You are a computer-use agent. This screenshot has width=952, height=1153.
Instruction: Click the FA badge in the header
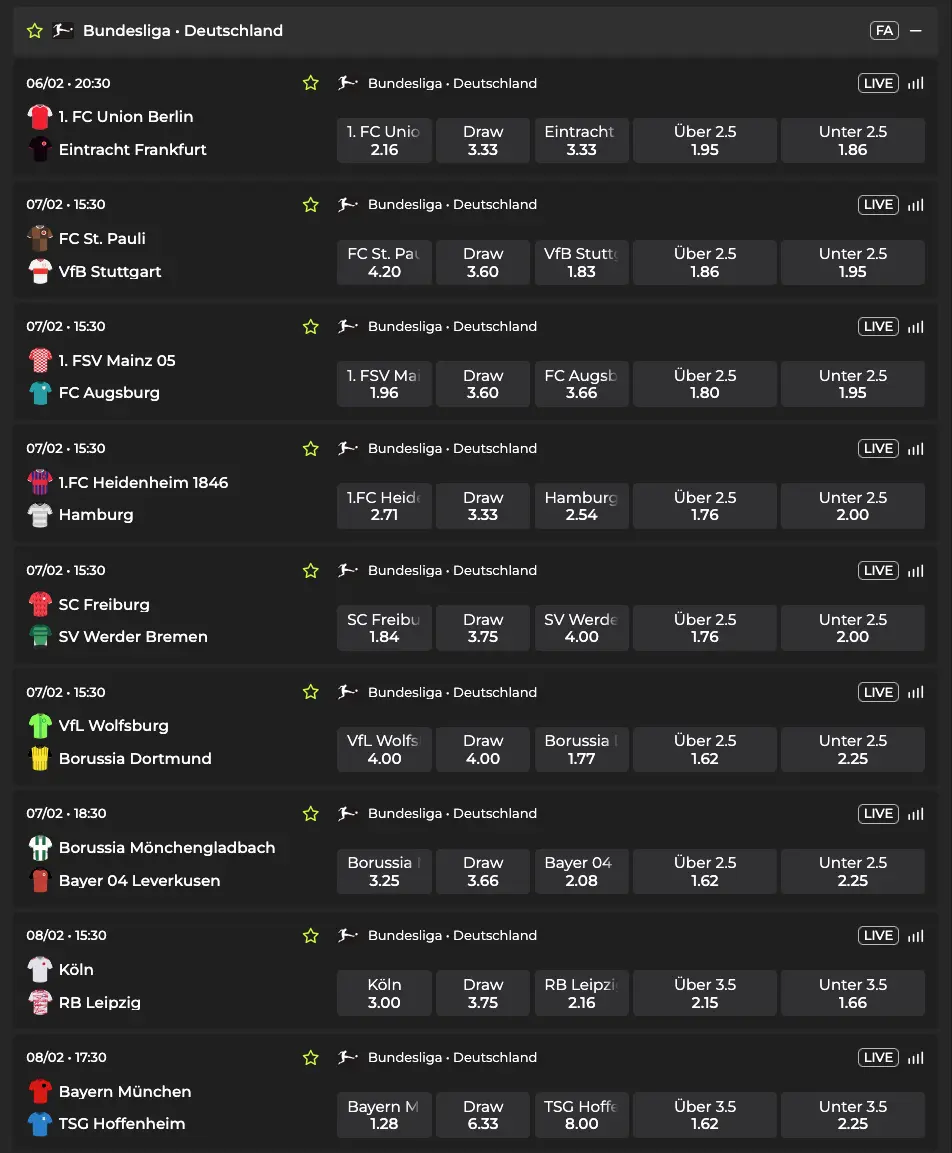click(x=884, y=30)
